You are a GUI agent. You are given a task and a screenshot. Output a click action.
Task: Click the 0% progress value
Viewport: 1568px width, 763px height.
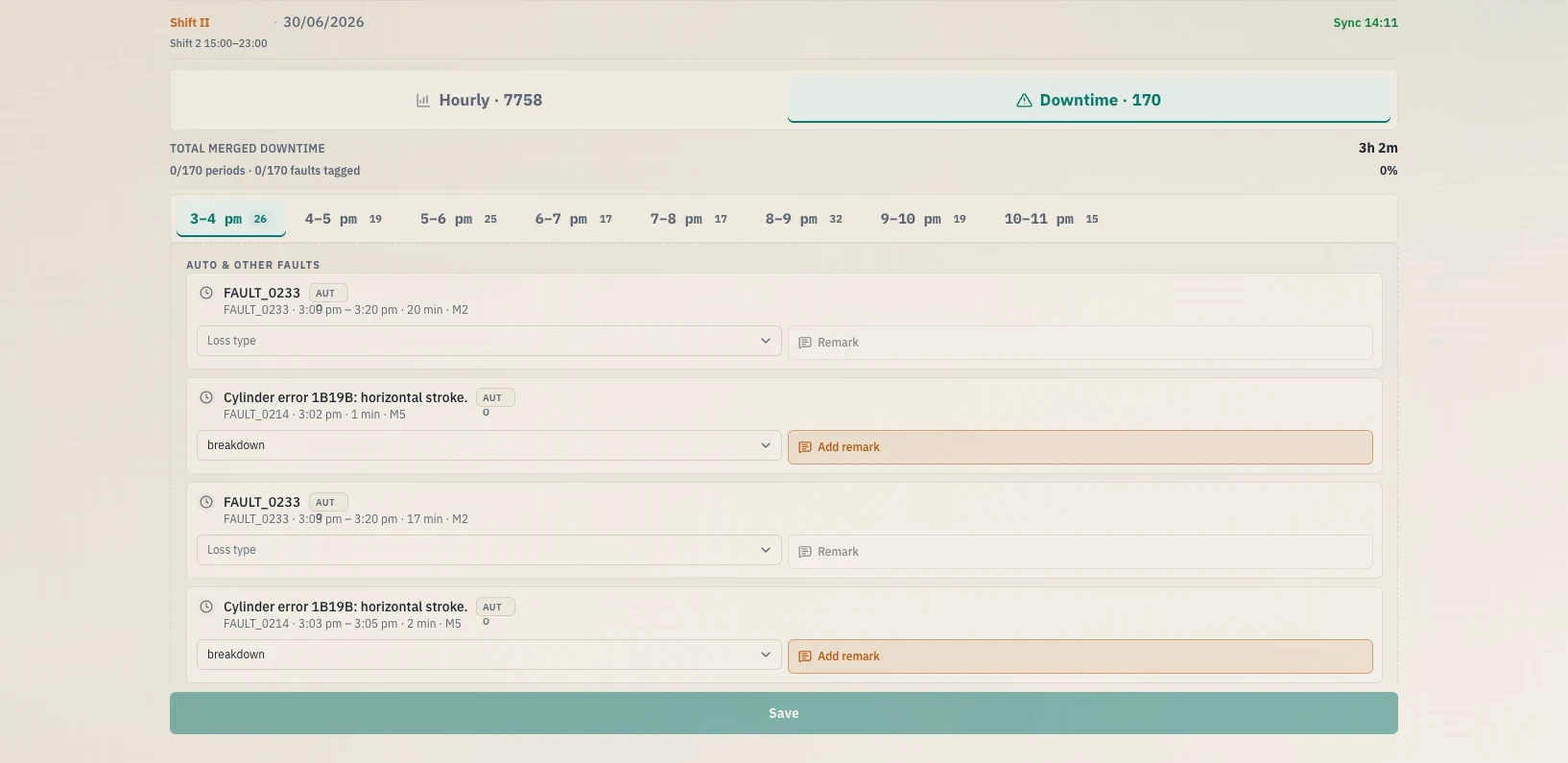click(1389, 171)
